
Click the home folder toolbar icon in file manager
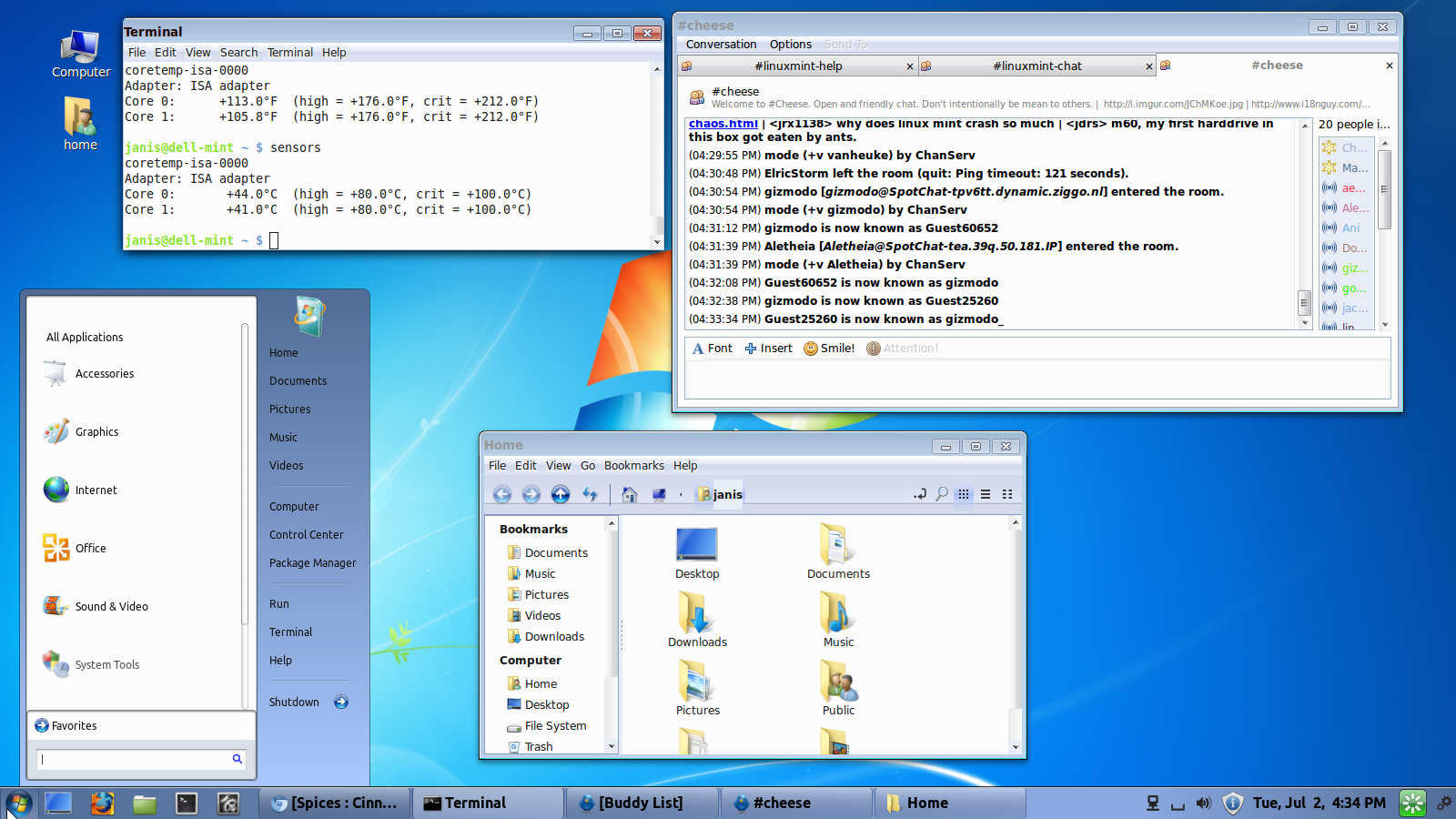tap(629, 494)
